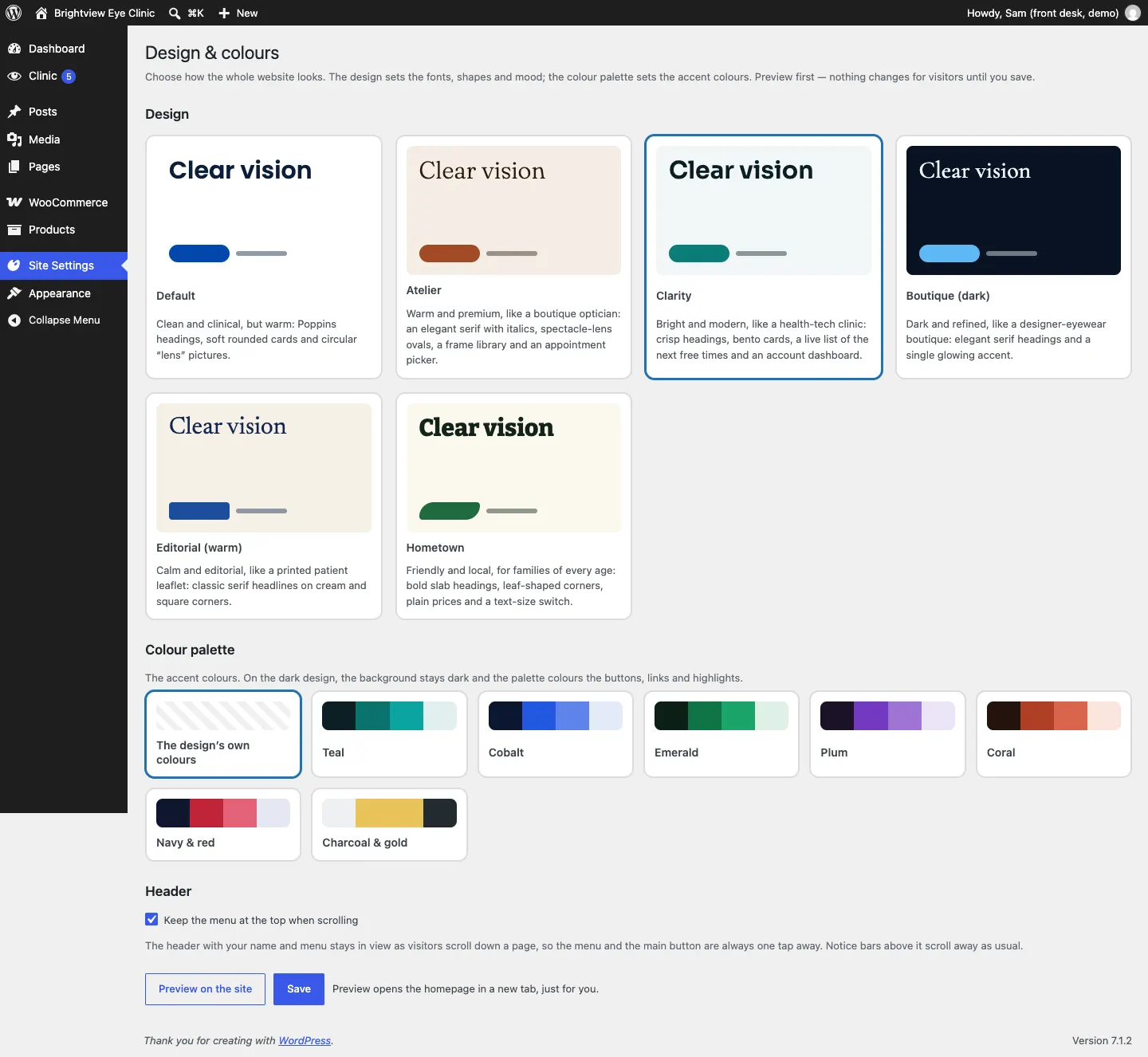The height and width of the screenshot is (1057, 1148).
Task: Pick the Charcoal & gold palette
Action: tap(389, 825)
